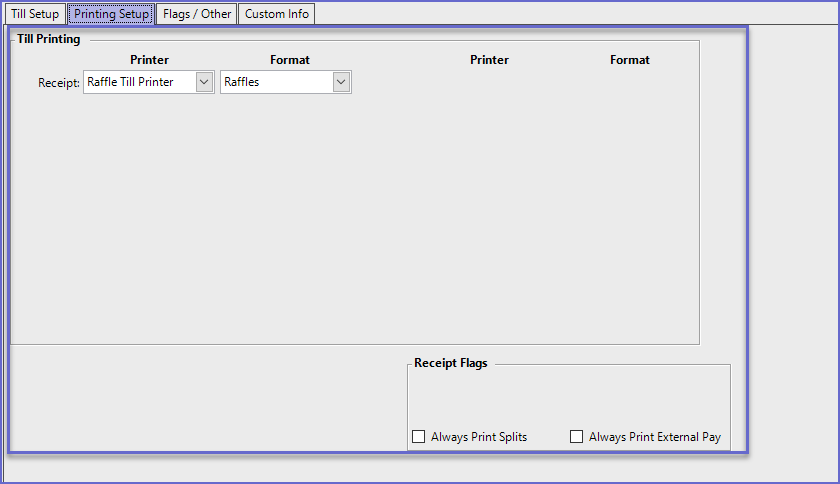
Task: Open the Flags / Other tab
Action: click(x=197, y=14)
